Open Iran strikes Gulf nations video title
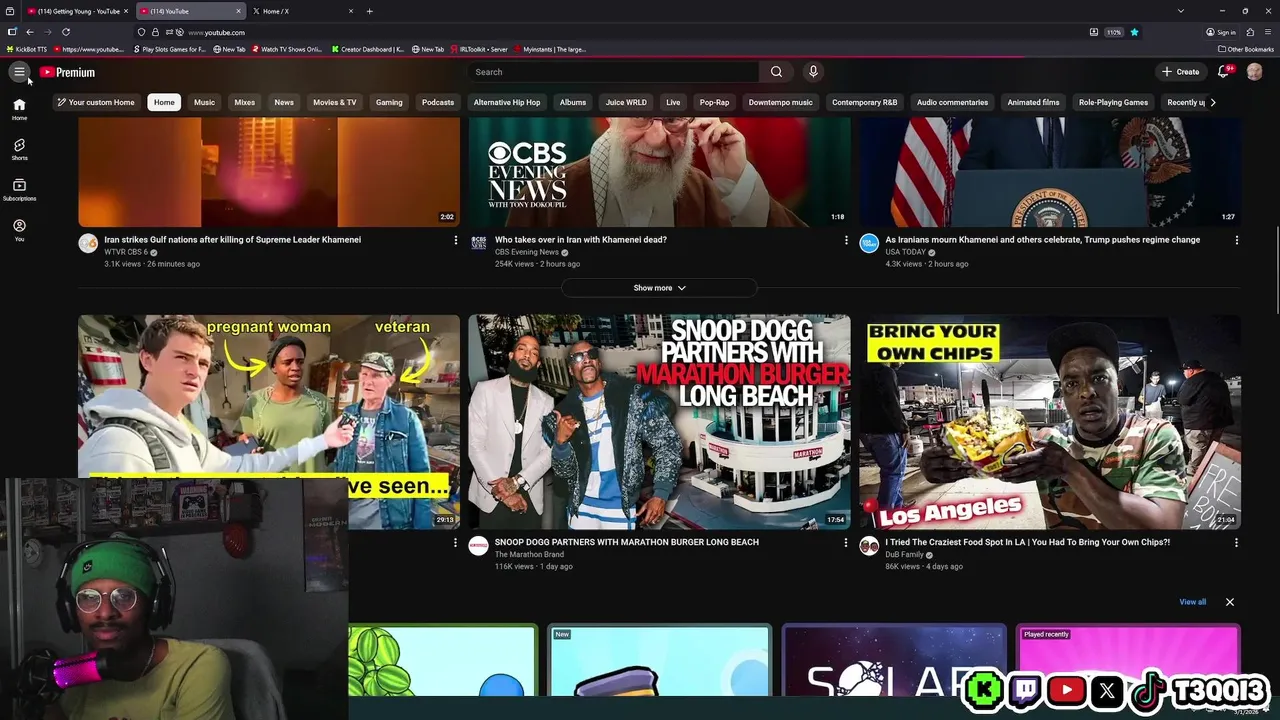This screenshot has width=1280, height=720. pos(233,240)
